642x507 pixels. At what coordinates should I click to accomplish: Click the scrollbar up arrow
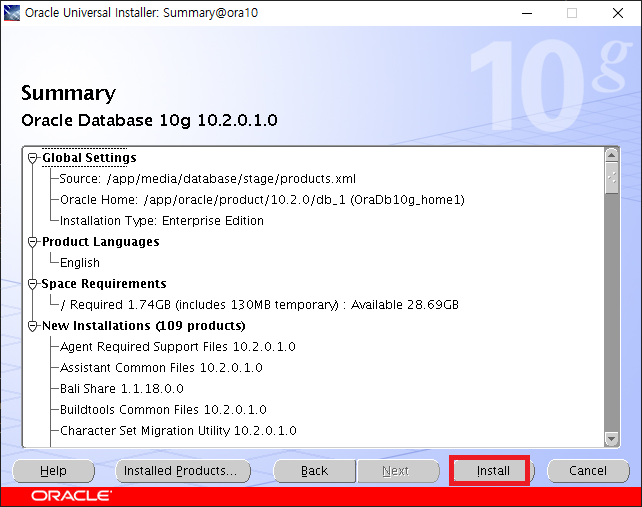(x=611, y=155)
